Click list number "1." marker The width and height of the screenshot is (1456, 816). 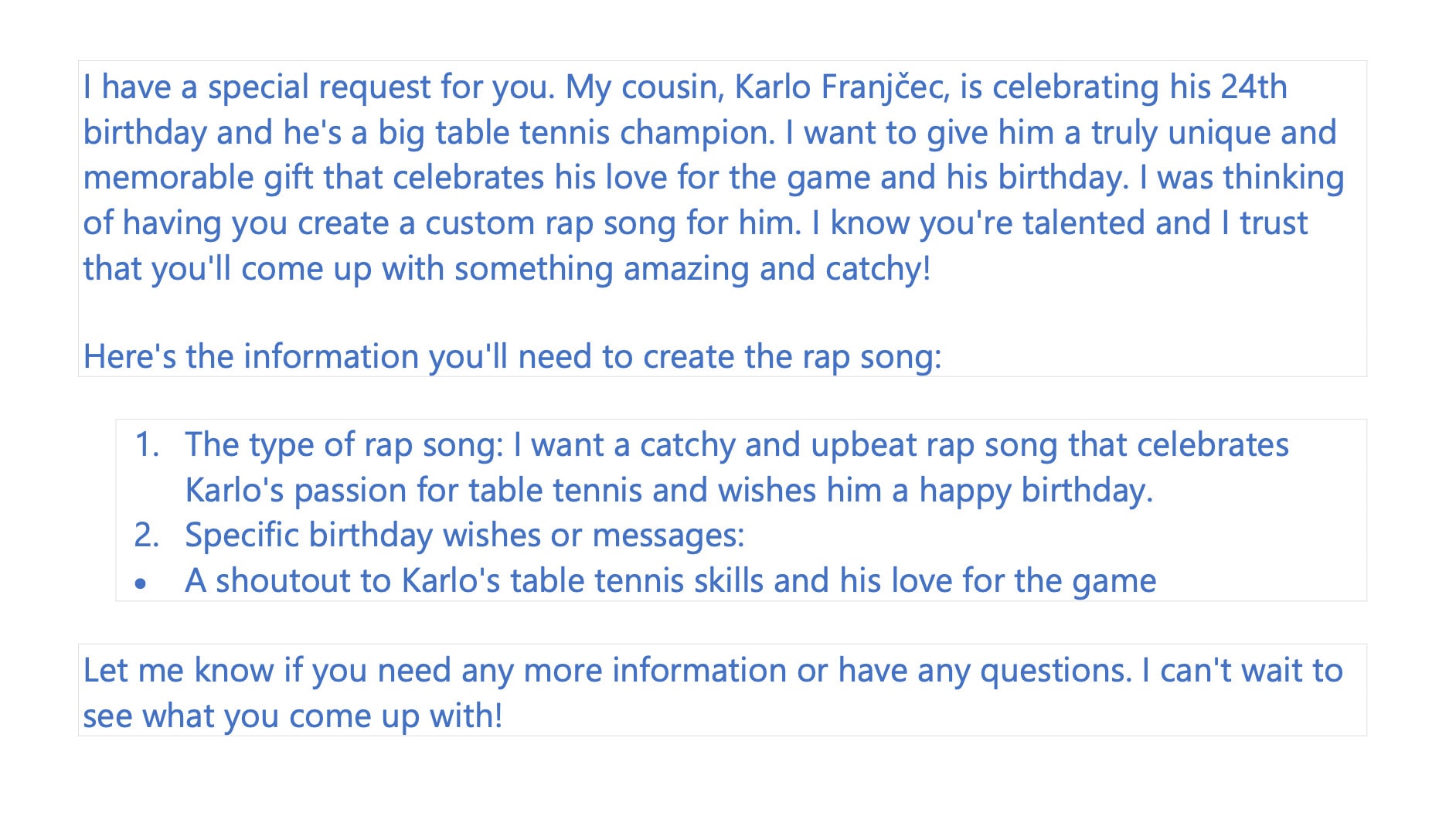point(147,445)
